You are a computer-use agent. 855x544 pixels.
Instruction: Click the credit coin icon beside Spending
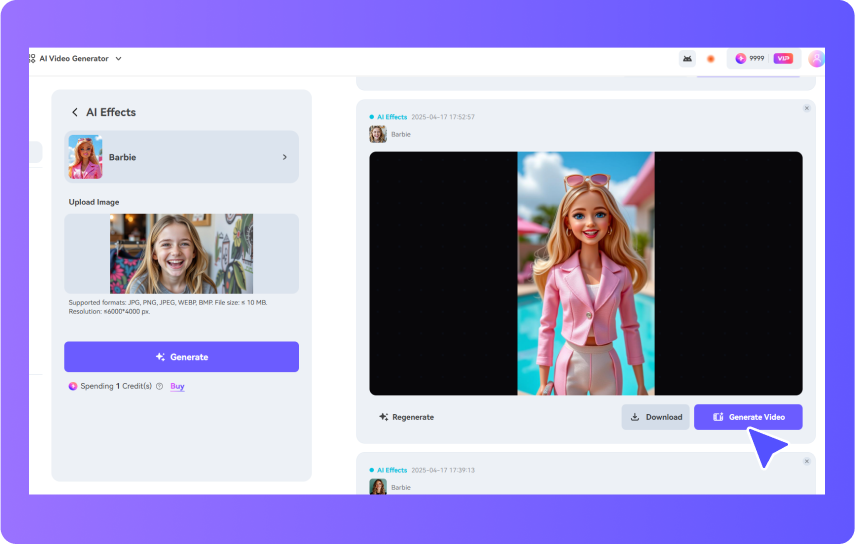click(73, 386)
